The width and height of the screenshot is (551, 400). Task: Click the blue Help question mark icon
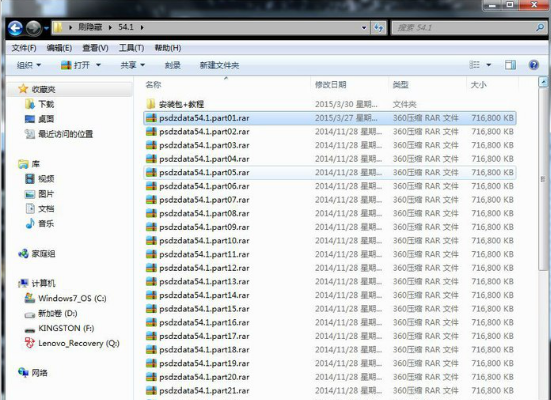pos(533,65)
